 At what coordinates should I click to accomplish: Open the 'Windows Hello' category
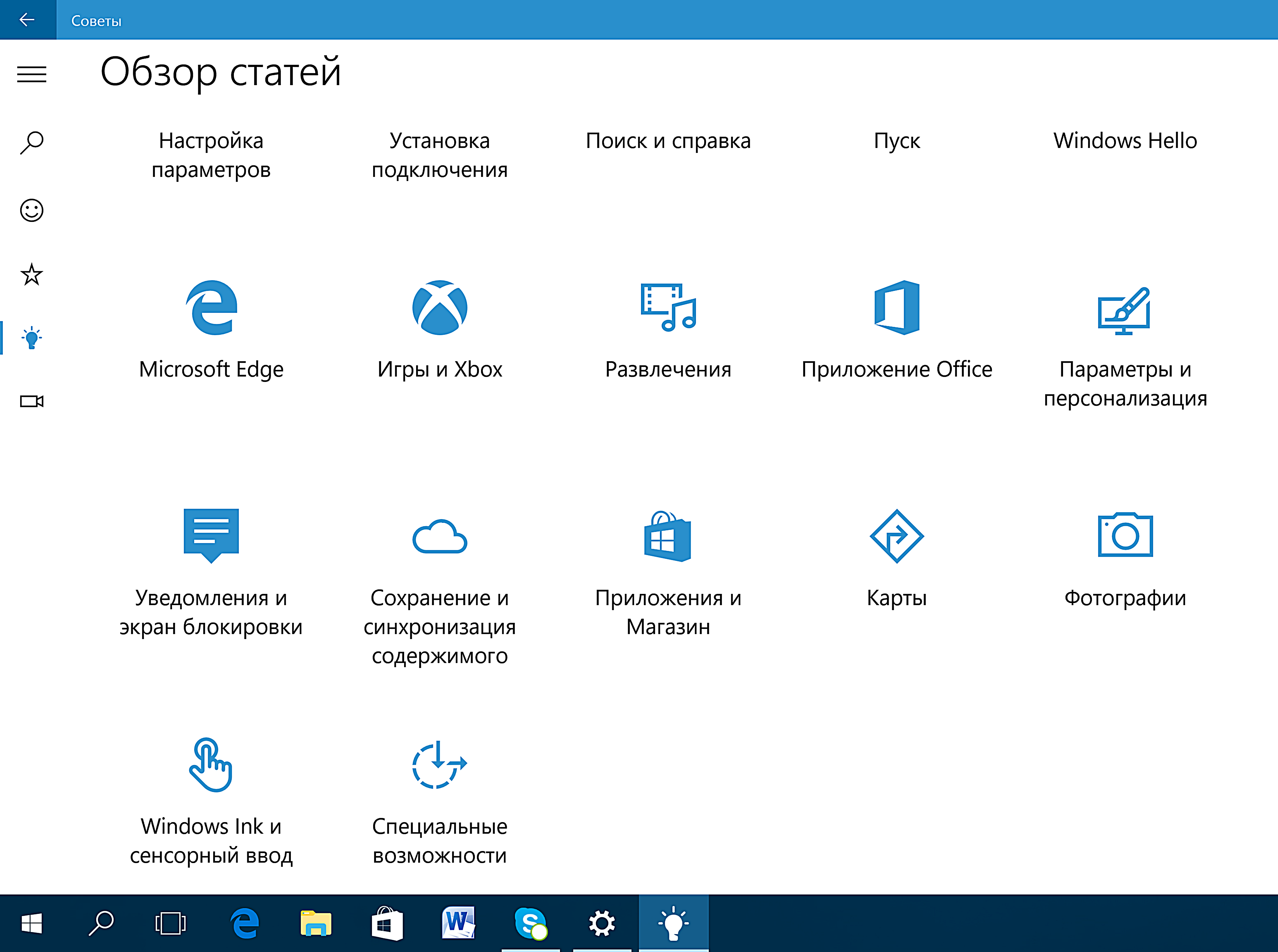tap(1125, 141)
